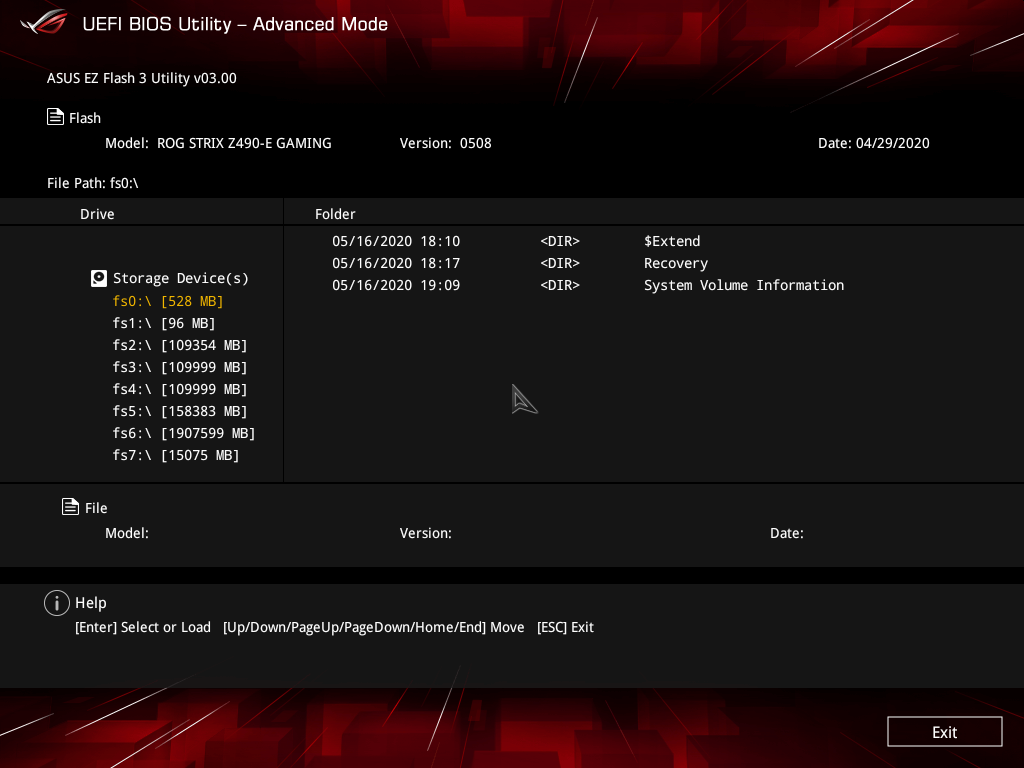This screenshot has height=768, width=1024.
Task: Open the System Volume Information directory
Action: pyautogui.click(x=744, y=285)
